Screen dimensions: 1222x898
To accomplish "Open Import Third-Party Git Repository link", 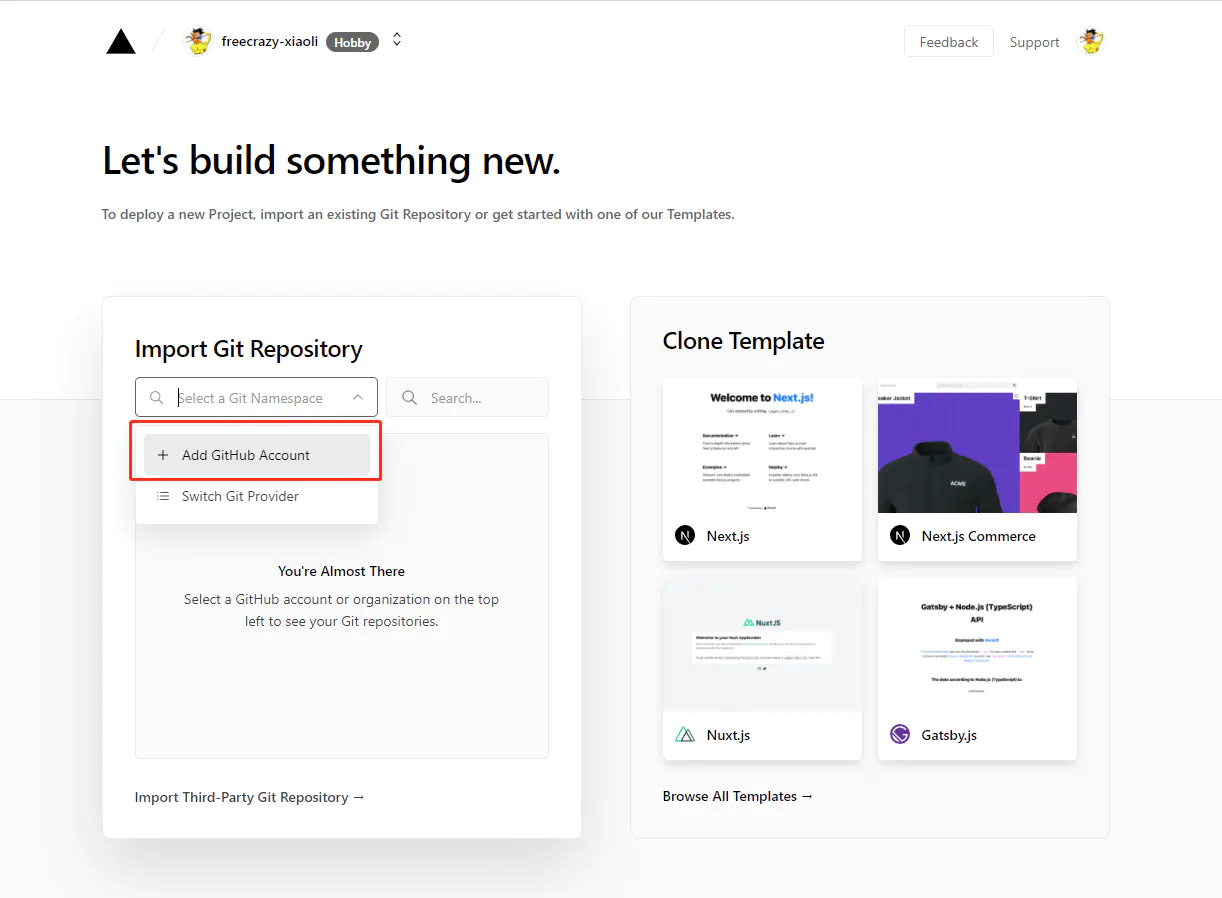I will pos(250,797).
